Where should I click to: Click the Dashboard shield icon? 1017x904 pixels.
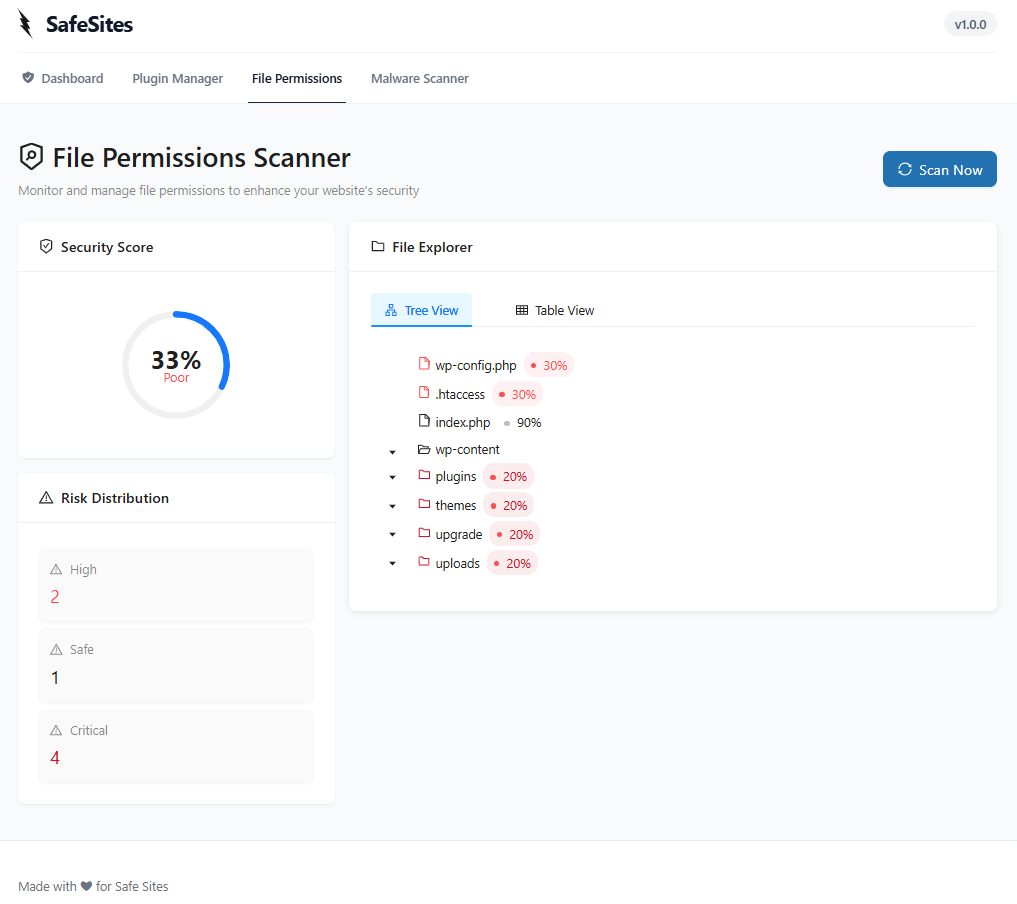tap(28, 78)
